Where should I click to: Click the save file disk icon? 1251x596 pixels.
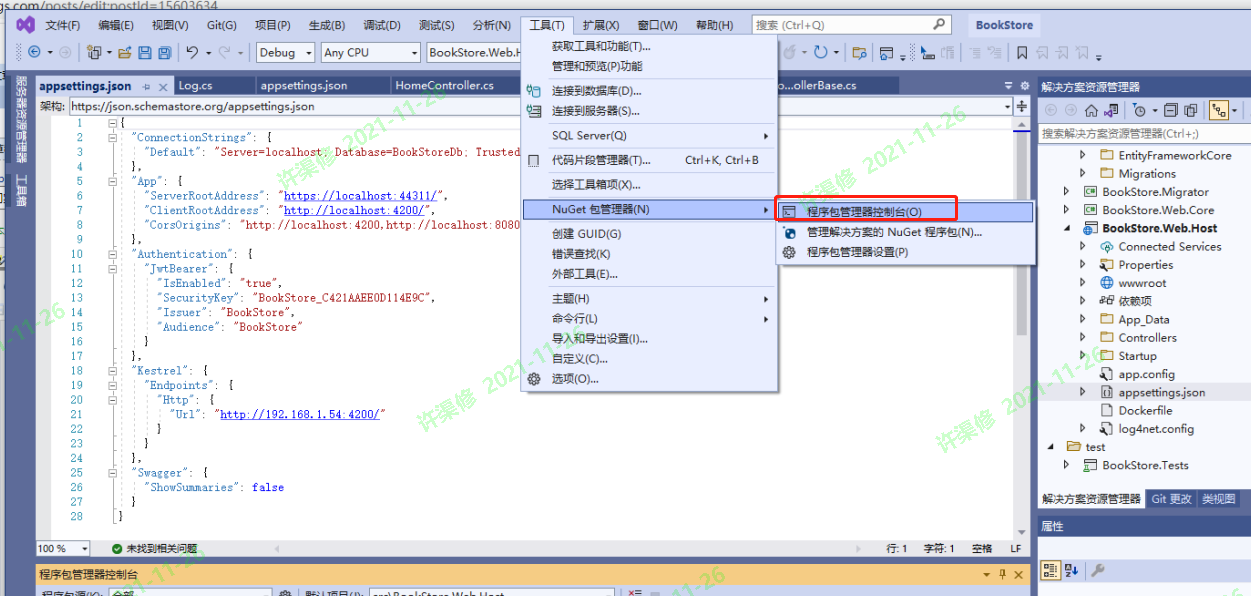[145, 52]
